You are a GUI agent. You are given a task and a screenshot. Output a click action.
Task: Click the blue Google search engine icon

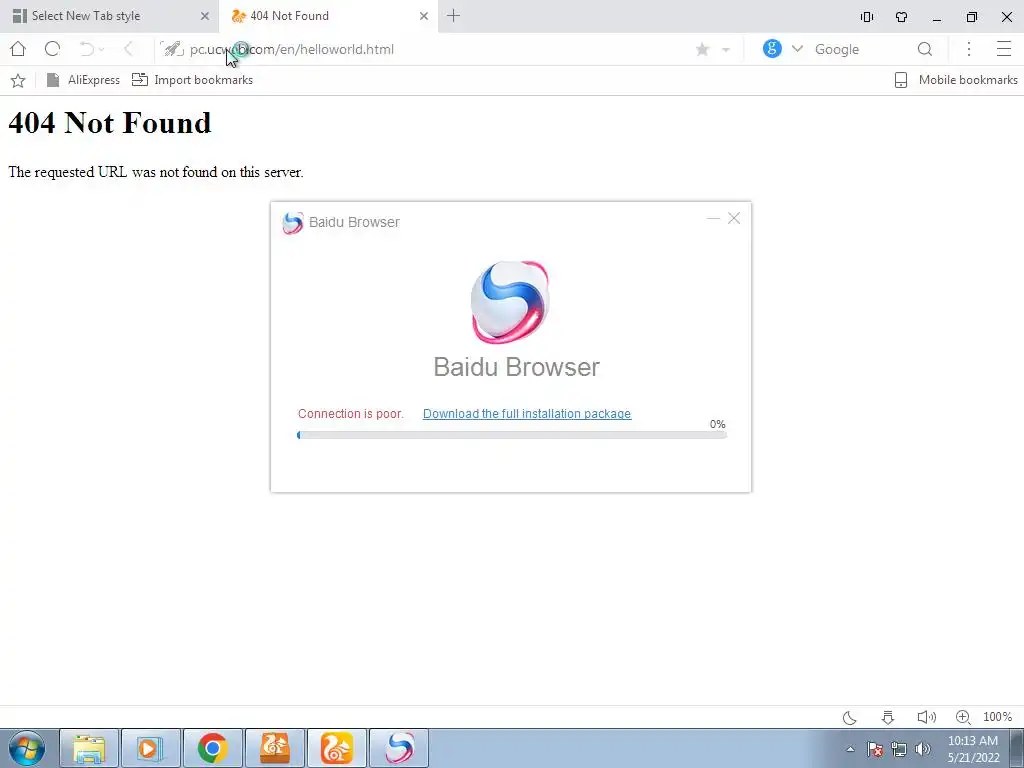point(772,48)
